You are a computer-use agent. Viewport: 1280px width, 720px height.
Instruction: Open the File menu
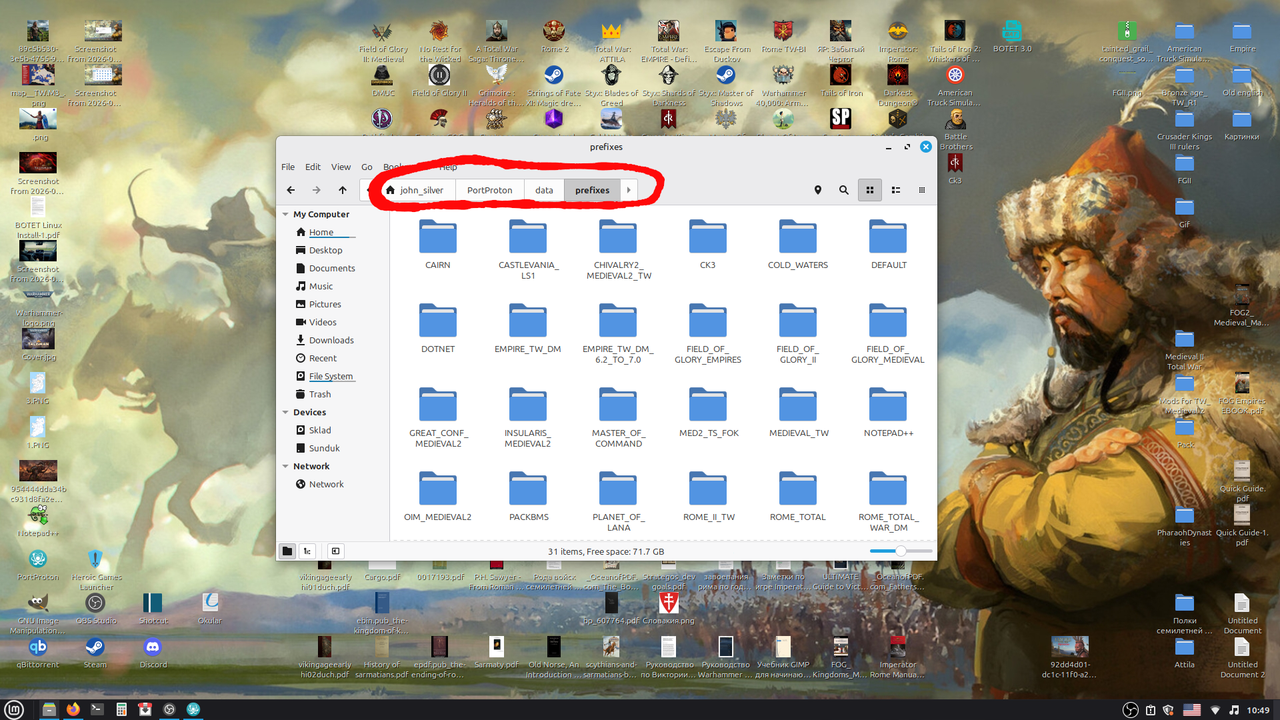click(x=288, y=167)
